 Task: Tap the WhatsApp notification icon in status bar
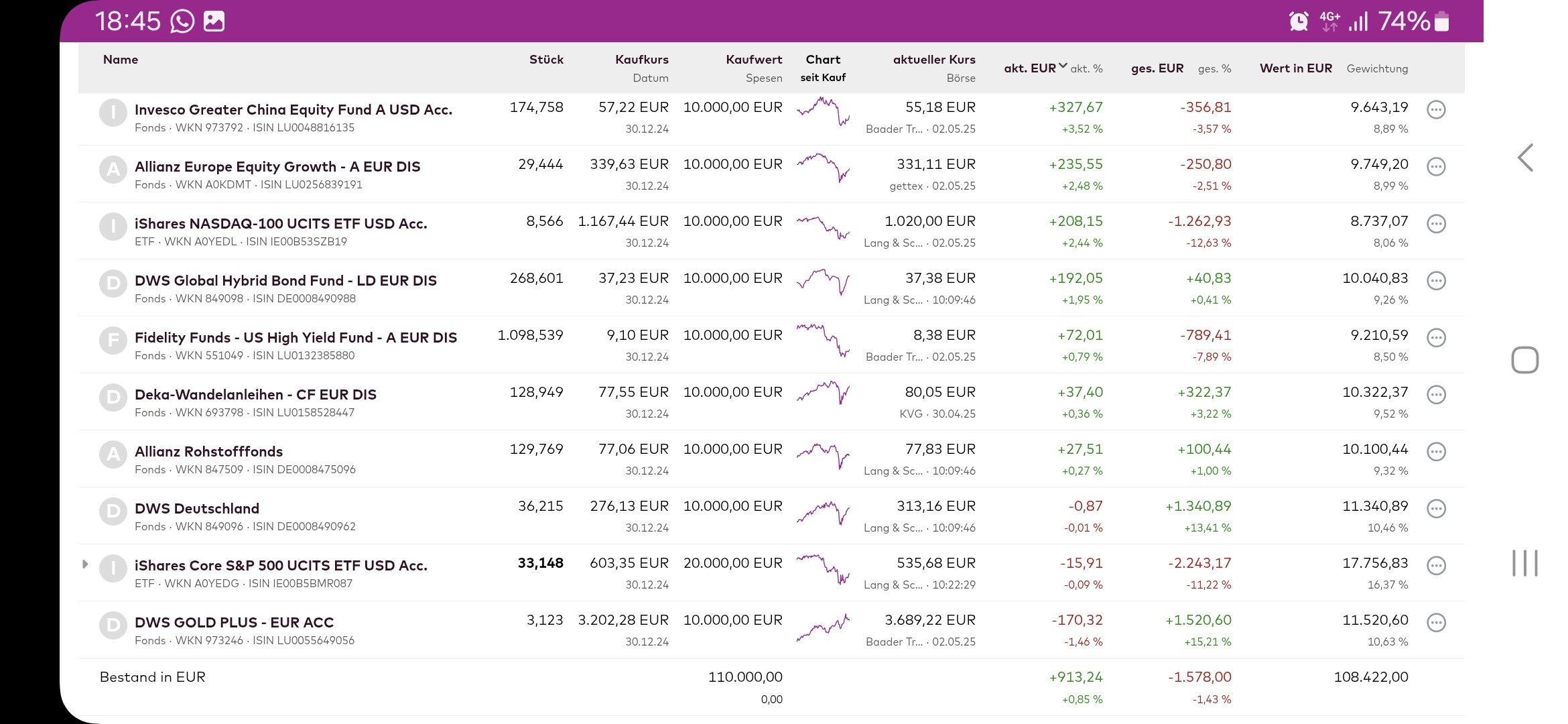point(182,21)
